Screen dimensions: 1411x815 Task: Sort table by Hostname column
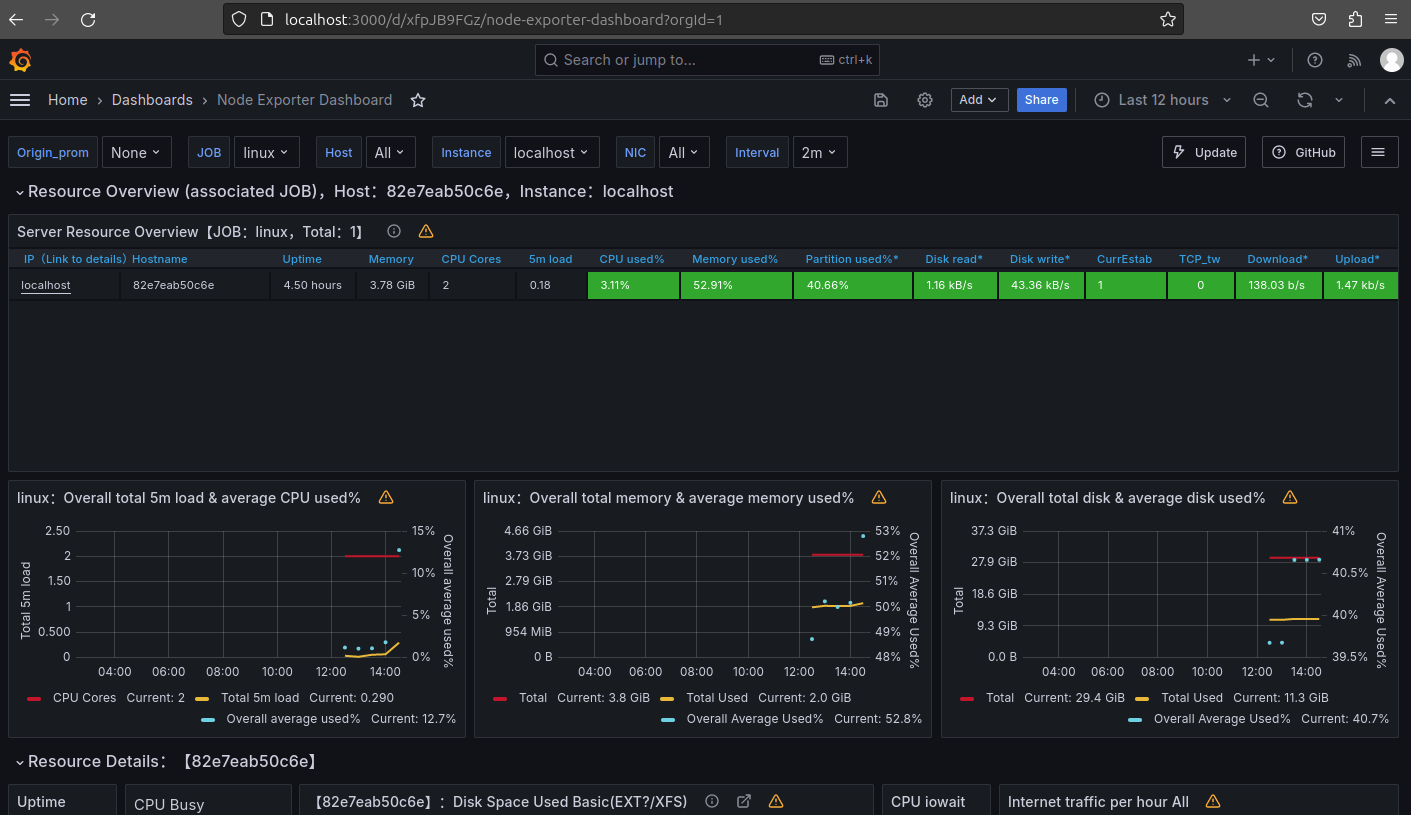160,259
